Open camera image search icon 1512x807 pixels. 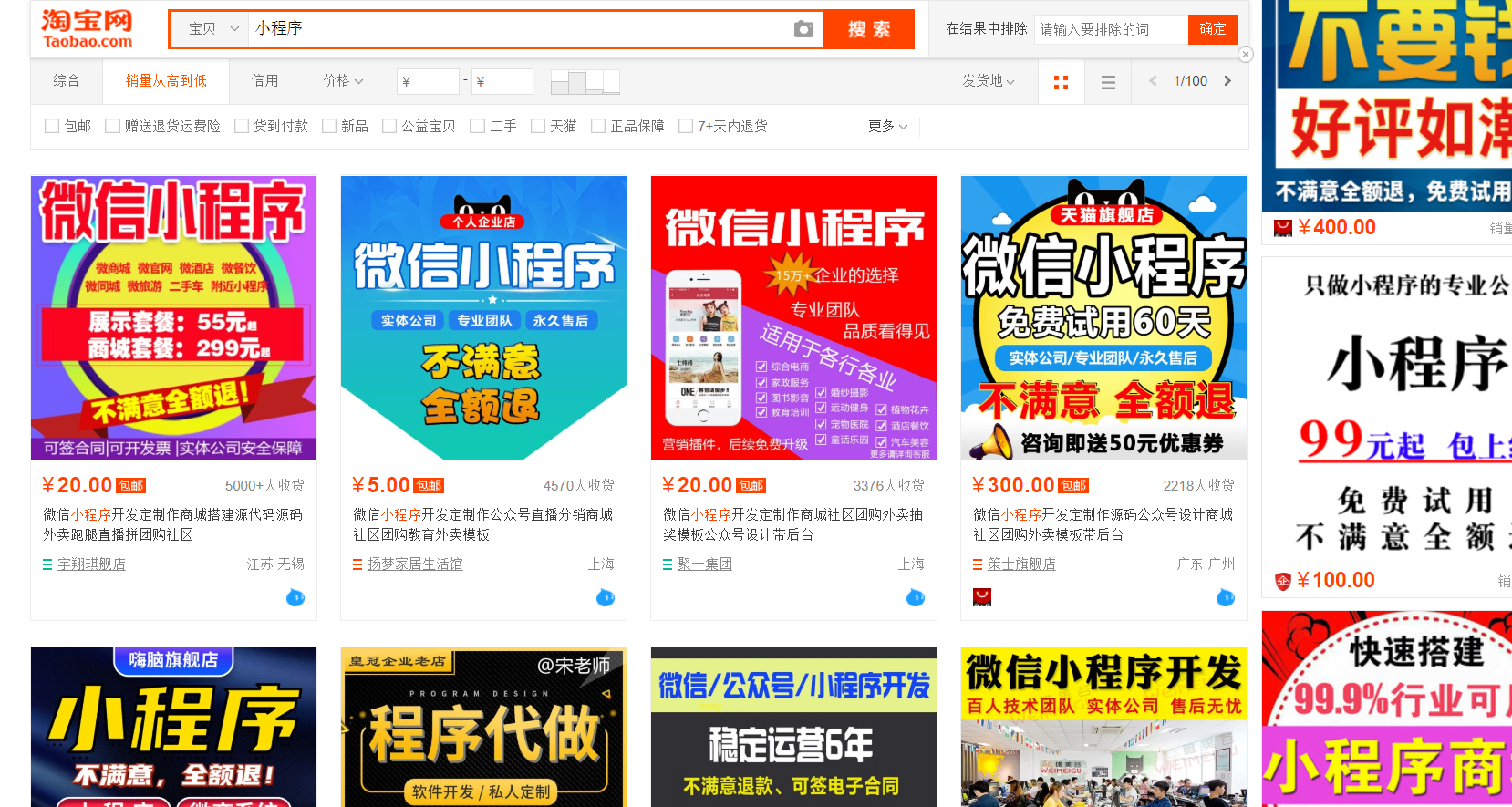click(x=803, y=29)
